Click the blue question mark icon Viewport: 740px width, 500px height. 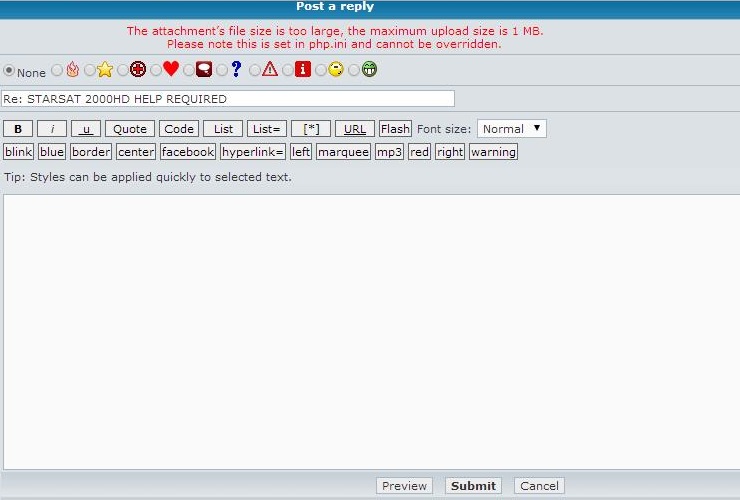tap(236, 70)
